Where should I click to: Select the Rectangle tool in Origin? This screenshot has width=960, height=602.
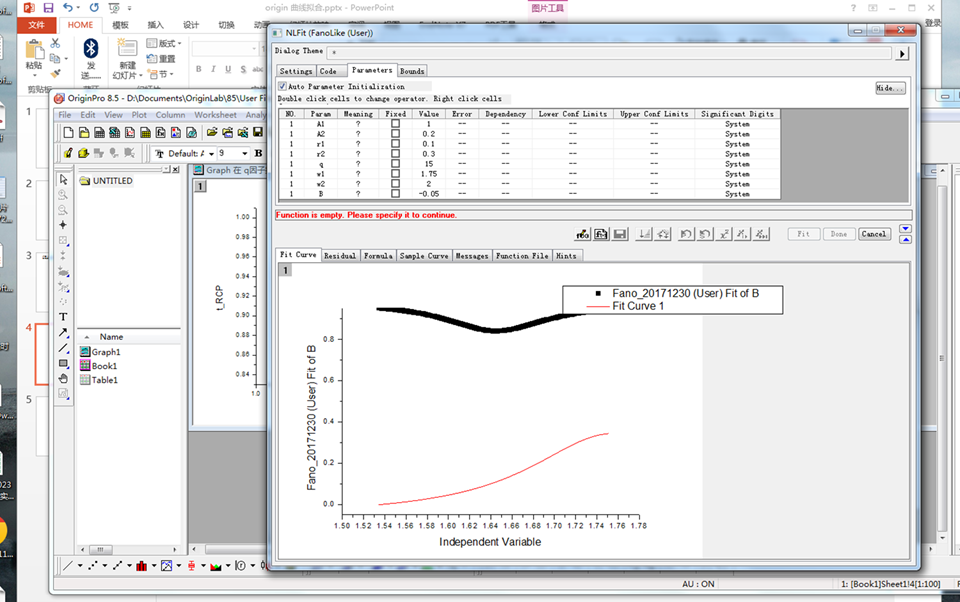click(x=63, y=363)
